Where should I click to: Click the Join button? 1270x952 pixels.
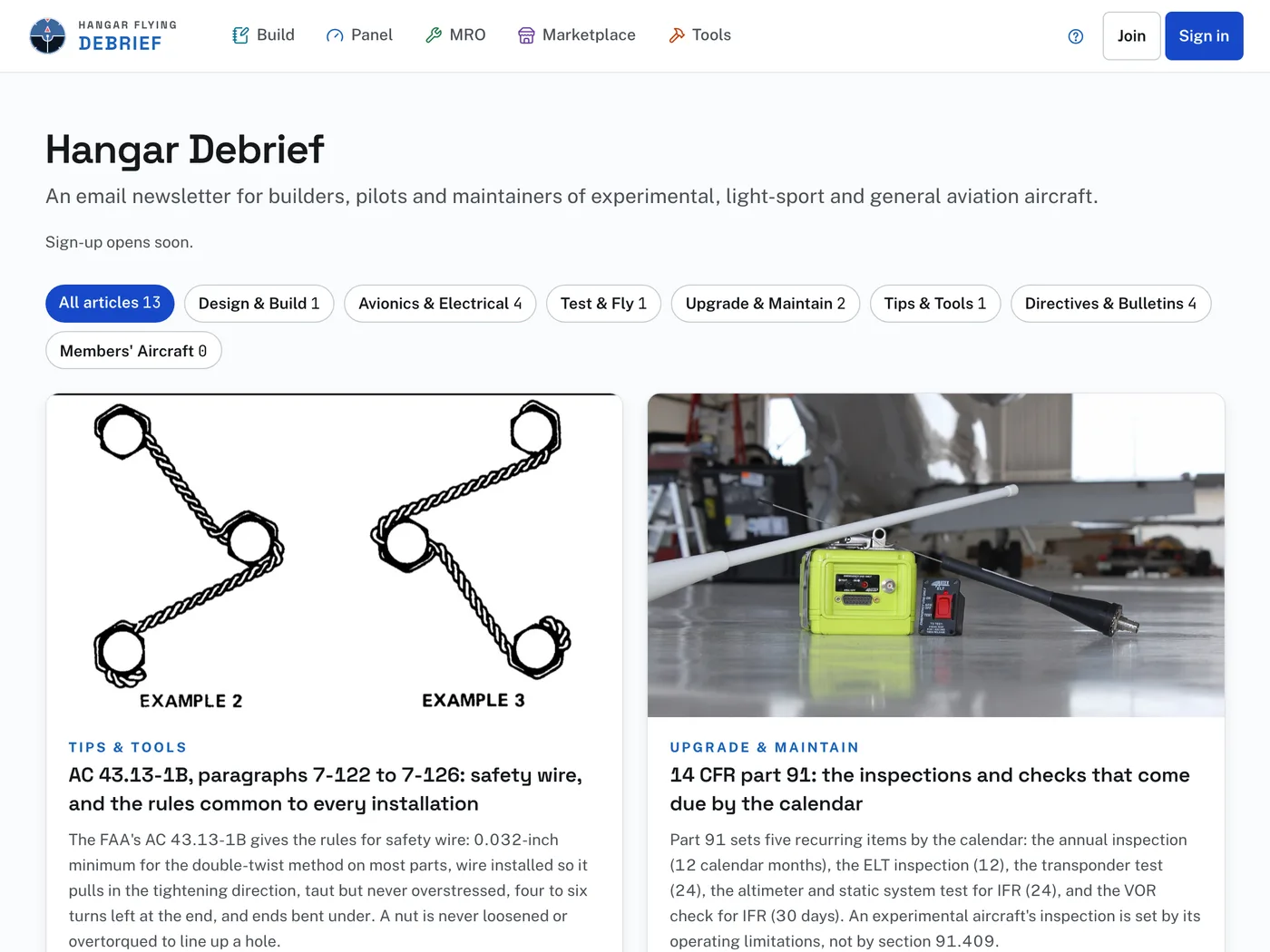(1131, 36)
